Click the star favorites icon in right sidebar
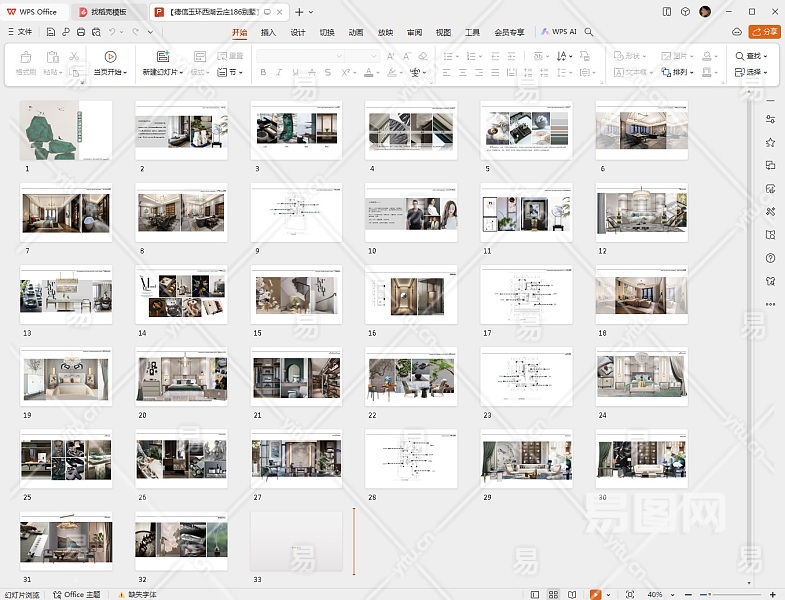 (x=770, y=143)
